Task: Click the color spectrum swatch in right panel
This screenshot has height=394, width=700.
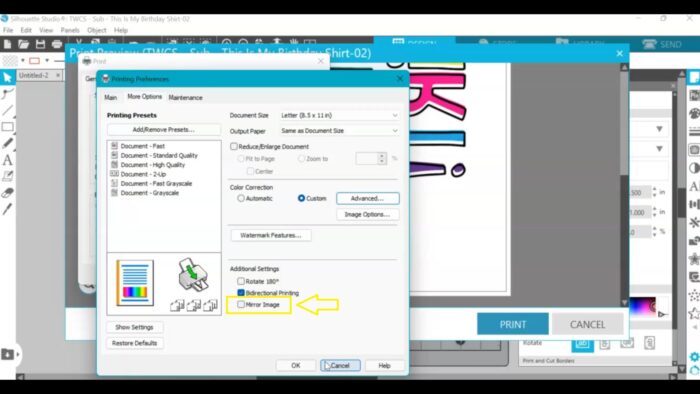Action: tap(642, 307)
